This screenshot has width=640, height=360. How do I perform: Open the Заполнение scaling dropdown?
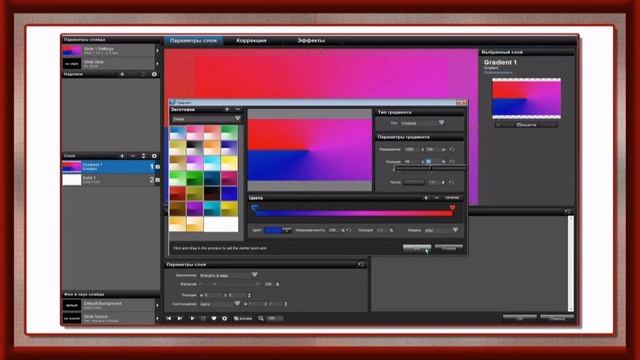[229, 275]
